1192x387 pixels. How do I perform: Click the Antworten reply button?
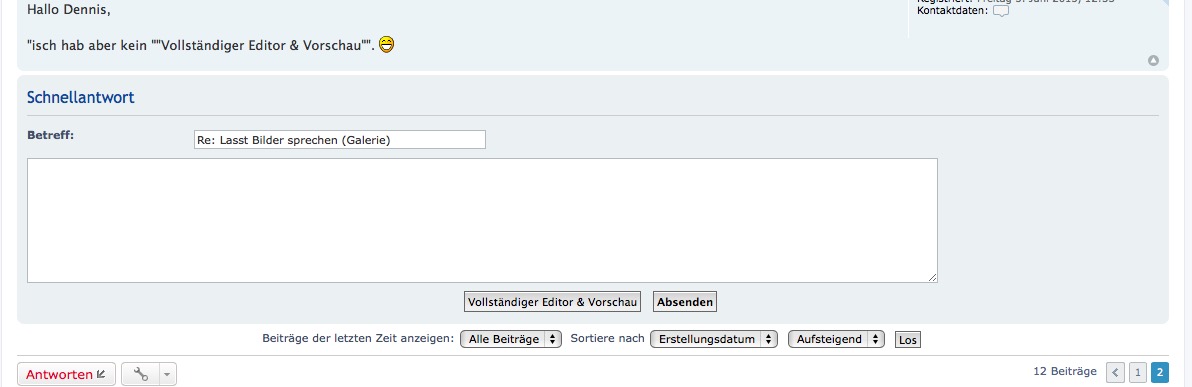pyautogui.click(x=66, y=373)
